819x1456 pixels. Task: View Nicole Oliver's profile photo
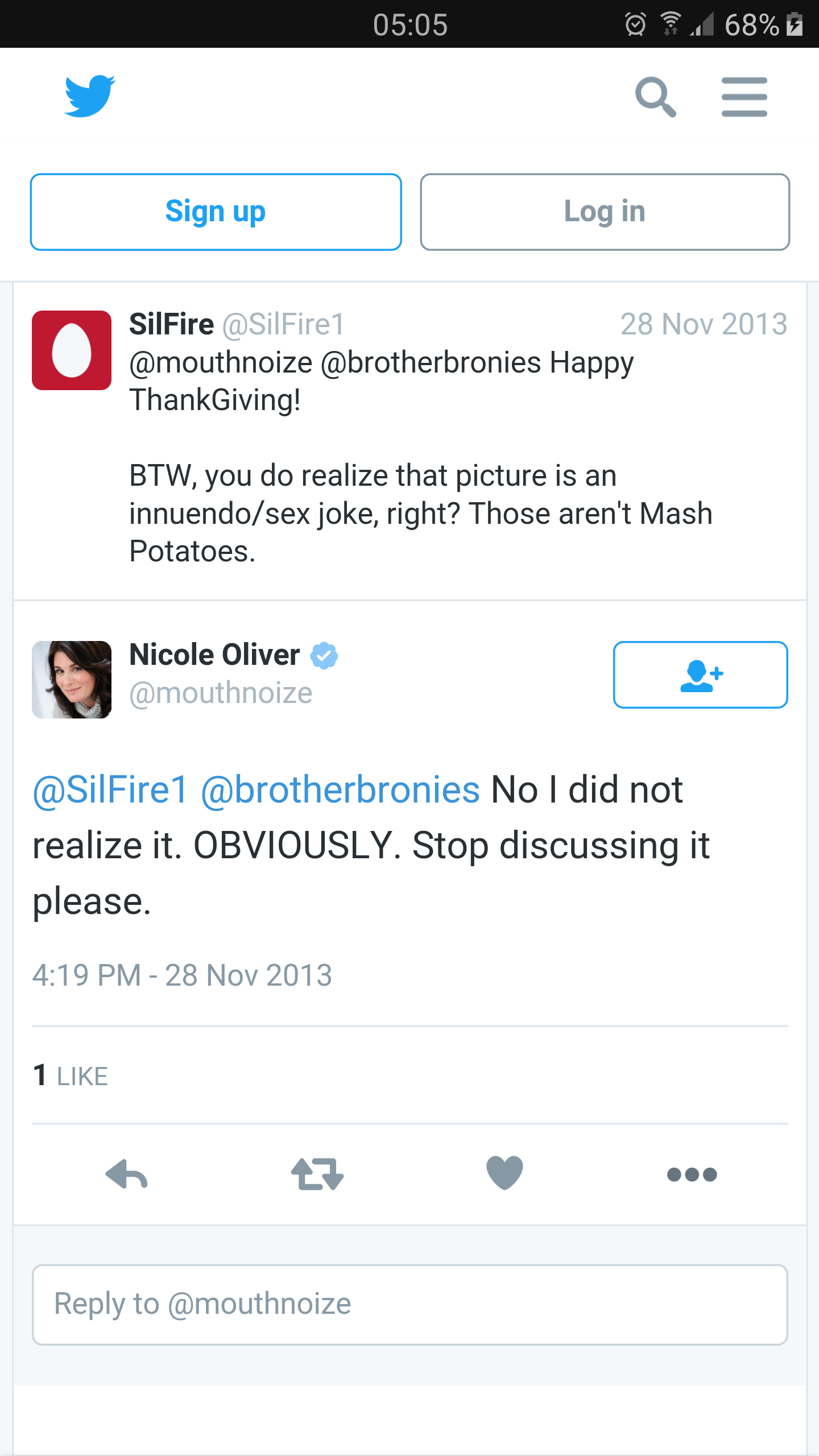tap(72, 680)
